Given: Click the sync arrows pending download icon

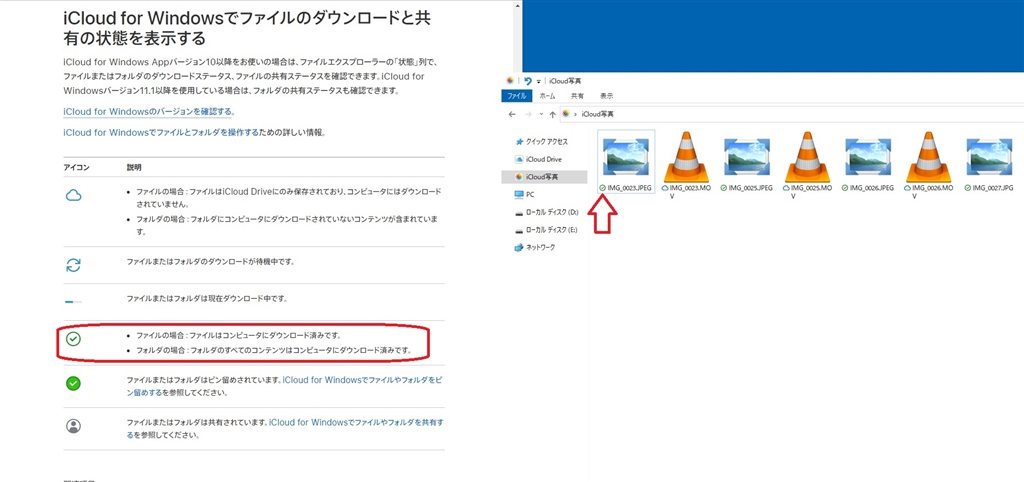Looking at the screenshot, I should tap(74, 265).
